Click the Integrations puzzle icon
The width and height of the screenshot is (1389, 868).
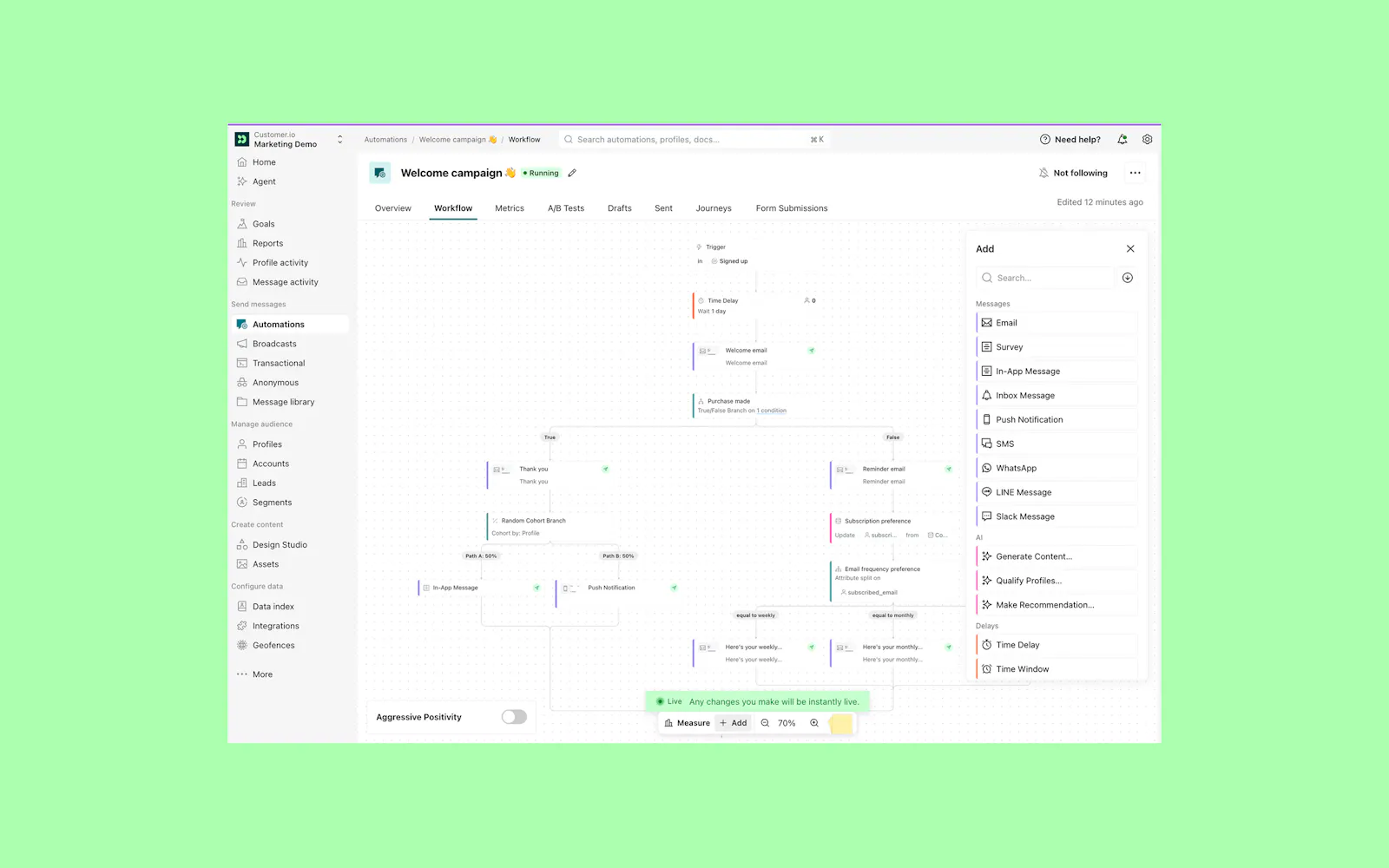click(x=242, y=626)
